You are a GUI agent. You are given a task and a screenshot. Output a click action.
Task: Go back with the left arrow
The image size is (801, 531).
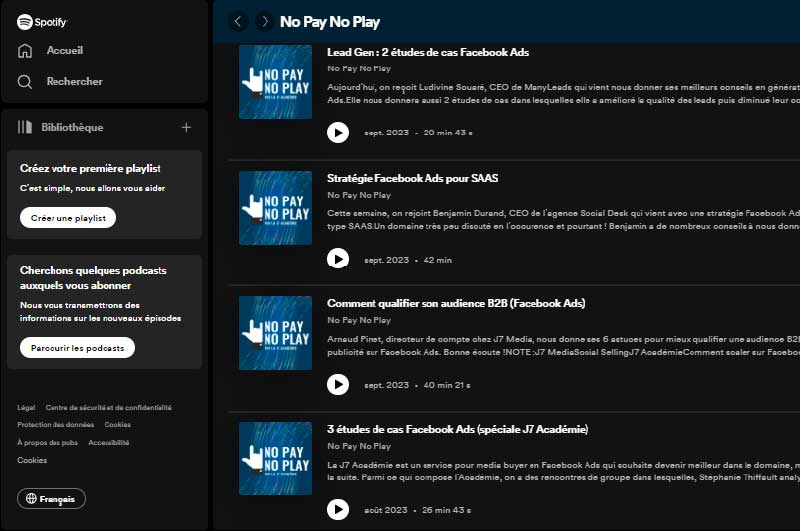click(238, 21)
